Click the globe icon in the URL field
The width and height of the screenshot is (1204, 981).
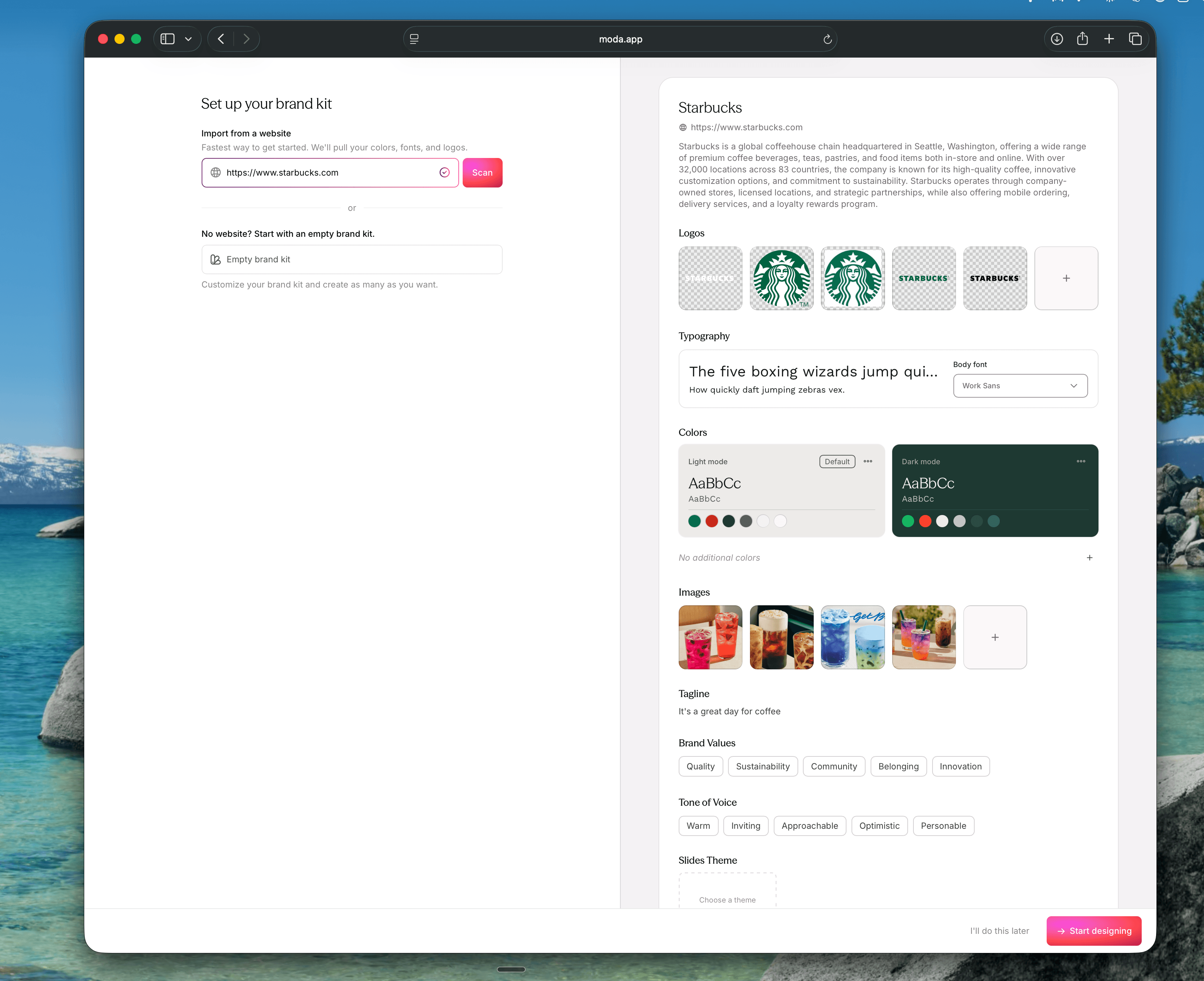coord(215,172)
